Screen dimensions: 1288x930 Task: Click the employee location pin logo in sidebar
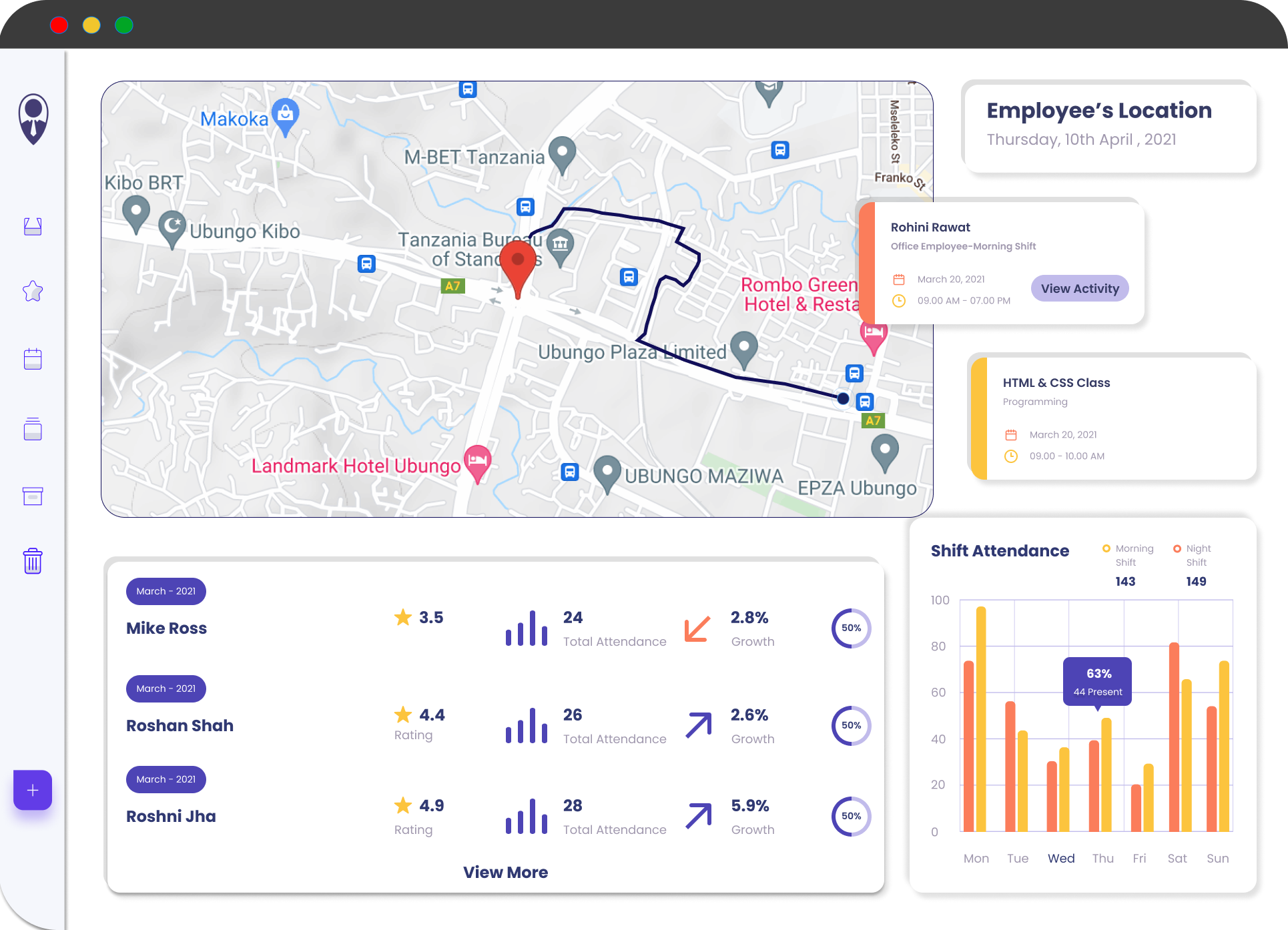tap(33, 119)
